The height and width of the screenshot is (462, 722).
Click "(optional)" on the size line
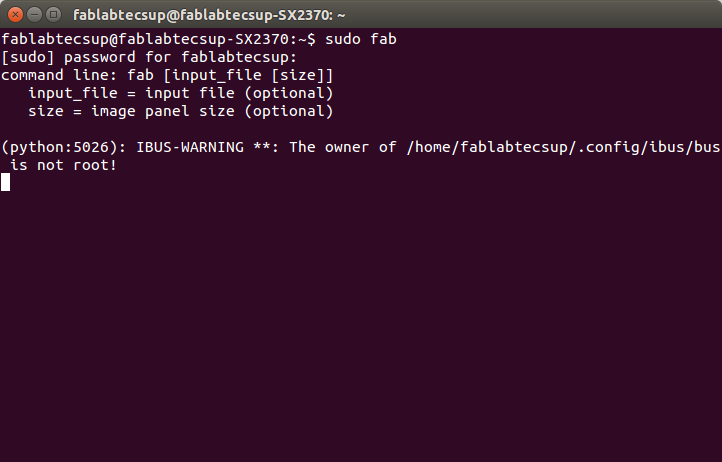pyautogui.click(x=289, y=111)
